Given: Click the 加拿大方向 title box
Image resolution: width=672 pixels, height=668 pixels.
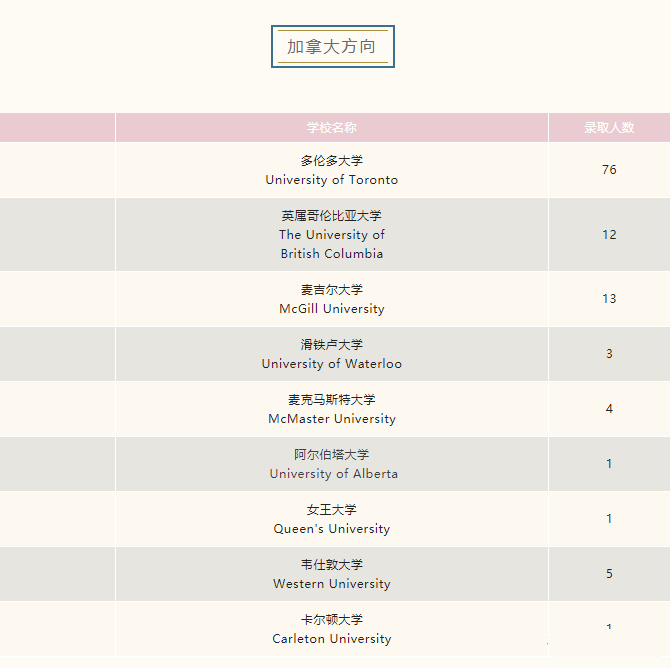Looking at the screenshot, I should [332, 47].
